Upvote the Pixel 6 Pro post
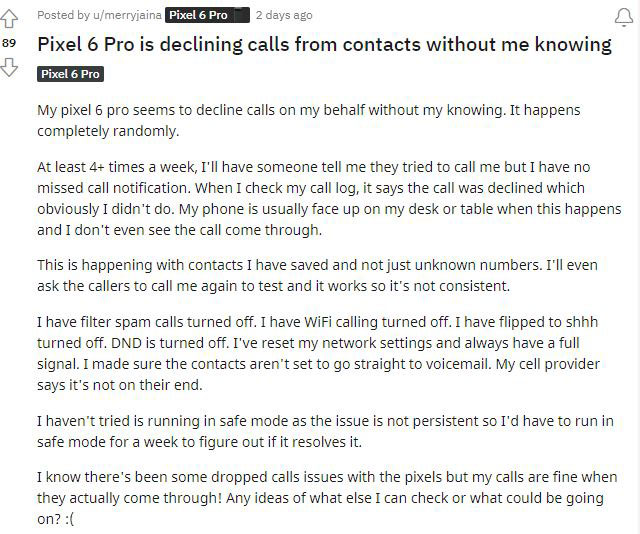Screen dimensions: 640x534 [x=9, y=19]
